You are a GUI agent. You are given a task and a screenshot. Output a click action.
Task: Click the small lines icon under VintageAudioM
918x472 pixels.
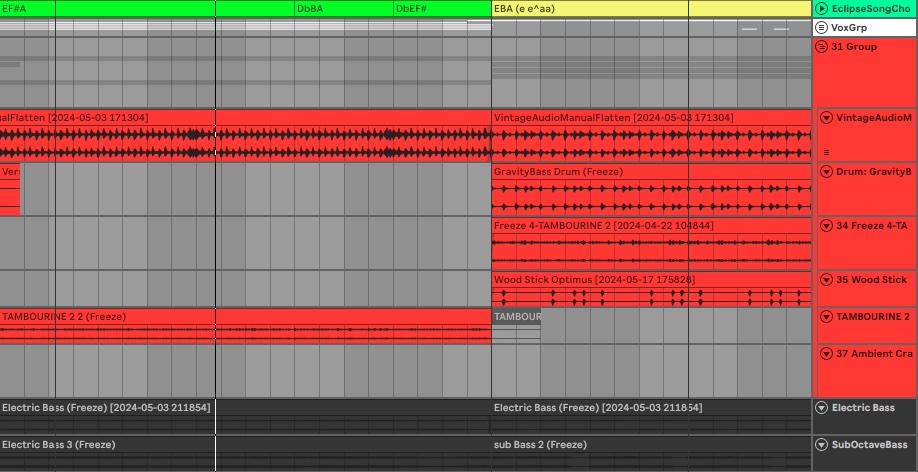pyautogui.click(x=826, y=152)
